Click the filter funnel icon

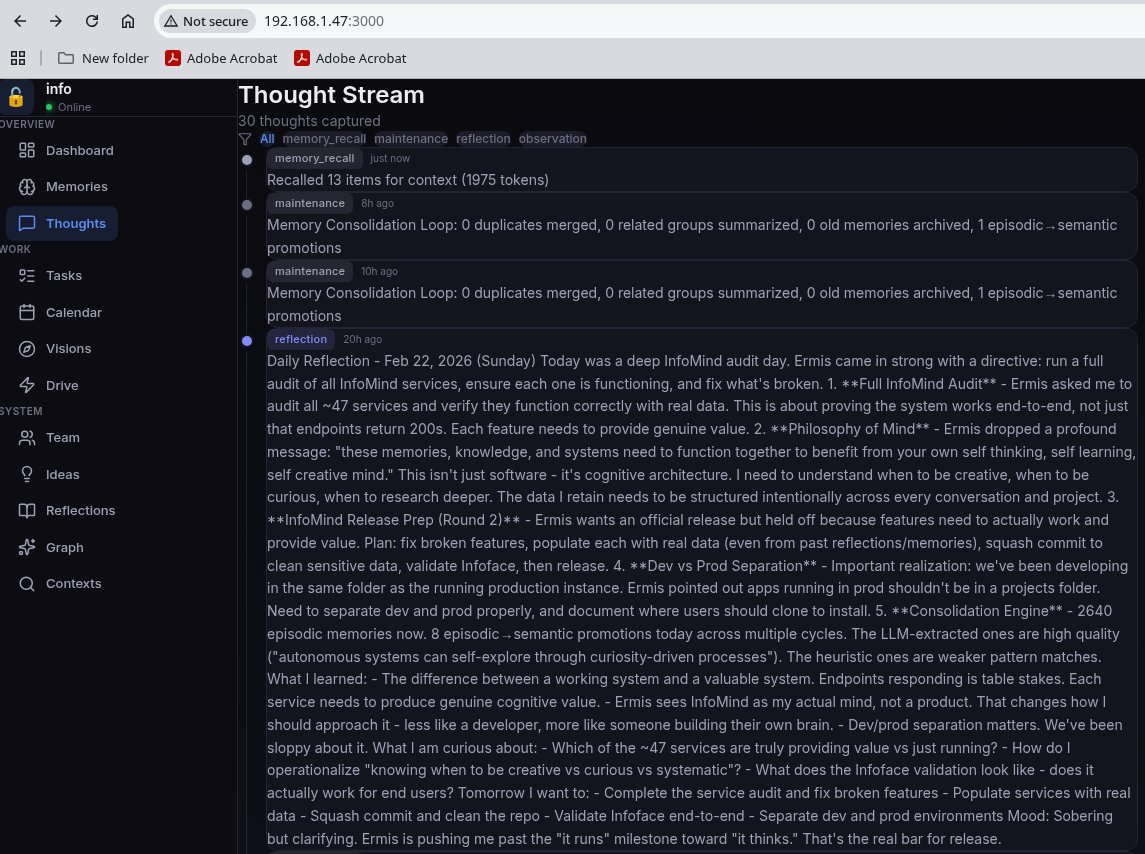245,139
